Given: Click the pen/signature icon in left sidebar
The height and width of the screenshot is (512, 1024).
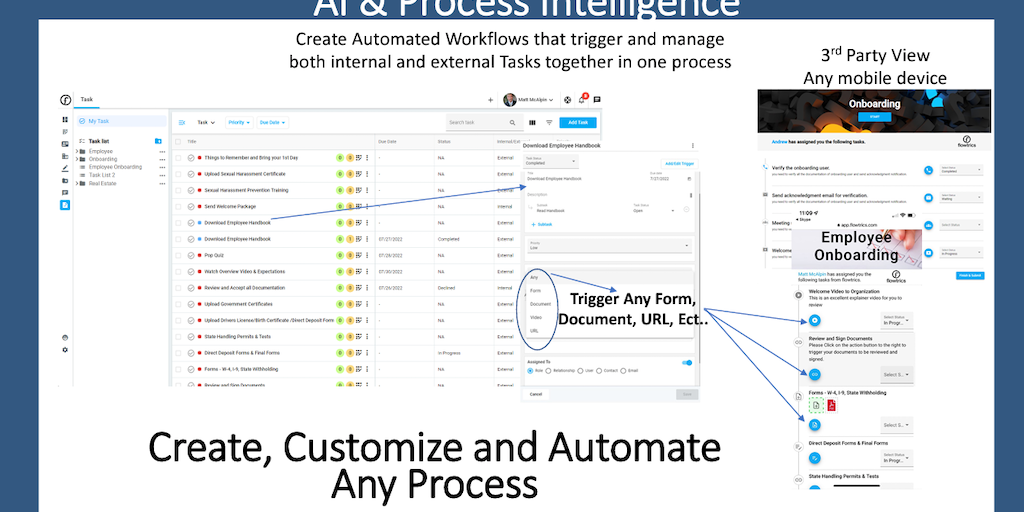Looking at the screenshot, I should coord(65,168).
